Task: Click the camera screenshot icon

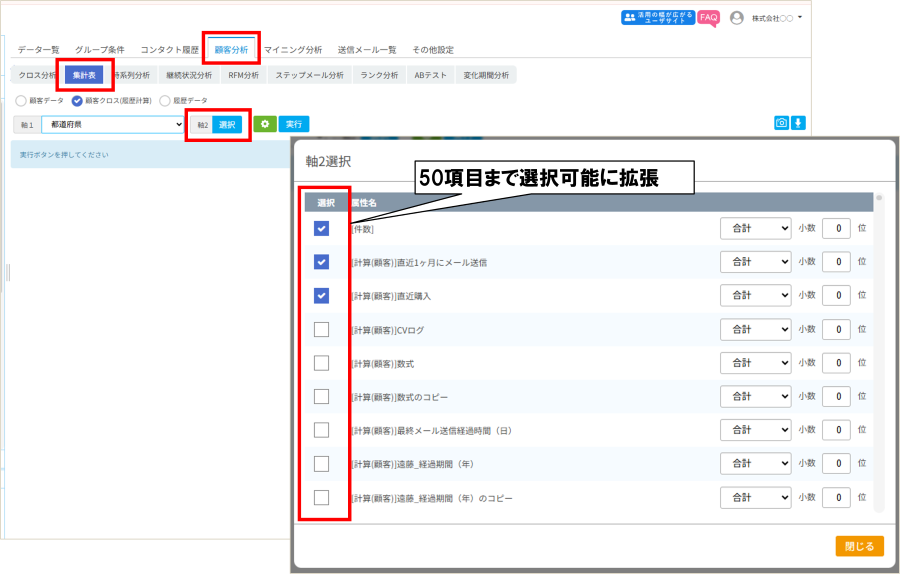Action: click(x=781, y=123)
